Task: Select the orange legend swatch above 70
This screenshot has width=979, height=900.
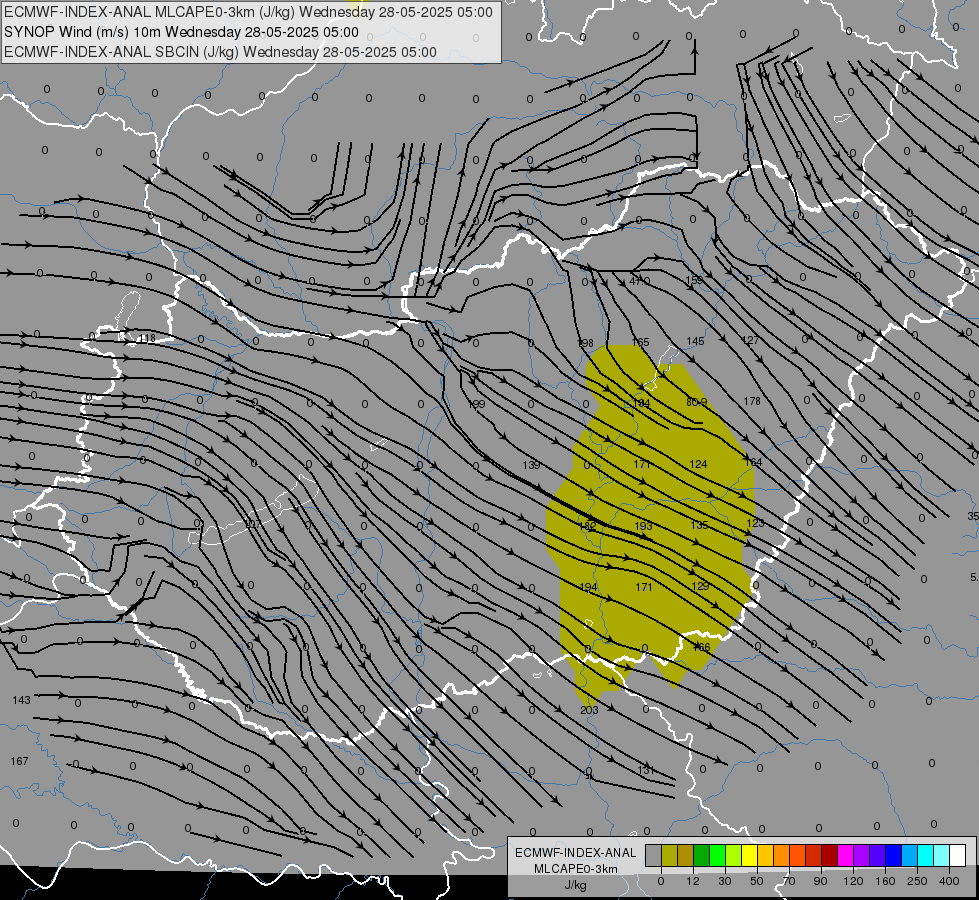Action: click(782, 855)
